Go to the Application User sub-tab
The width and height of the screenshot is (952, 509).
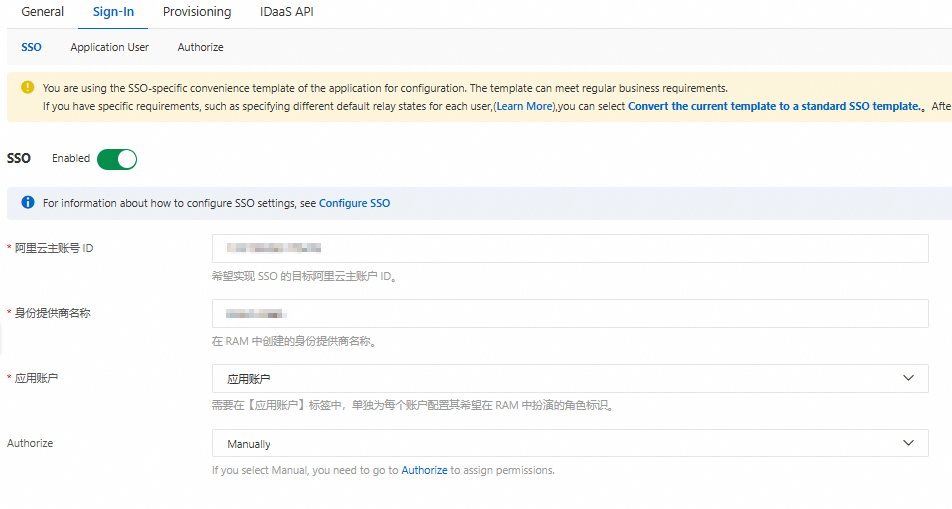tap(109, 47)
